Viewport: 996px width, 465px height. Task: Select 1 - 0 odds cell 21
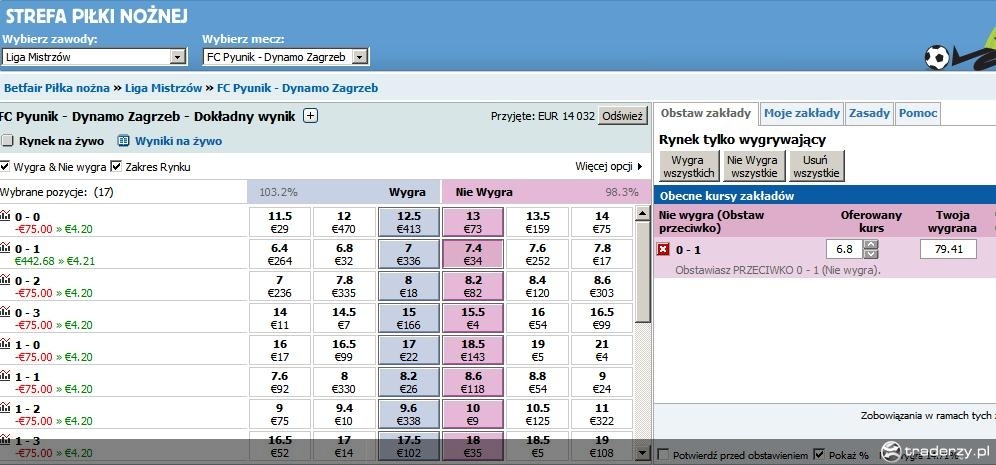(602, 351)
